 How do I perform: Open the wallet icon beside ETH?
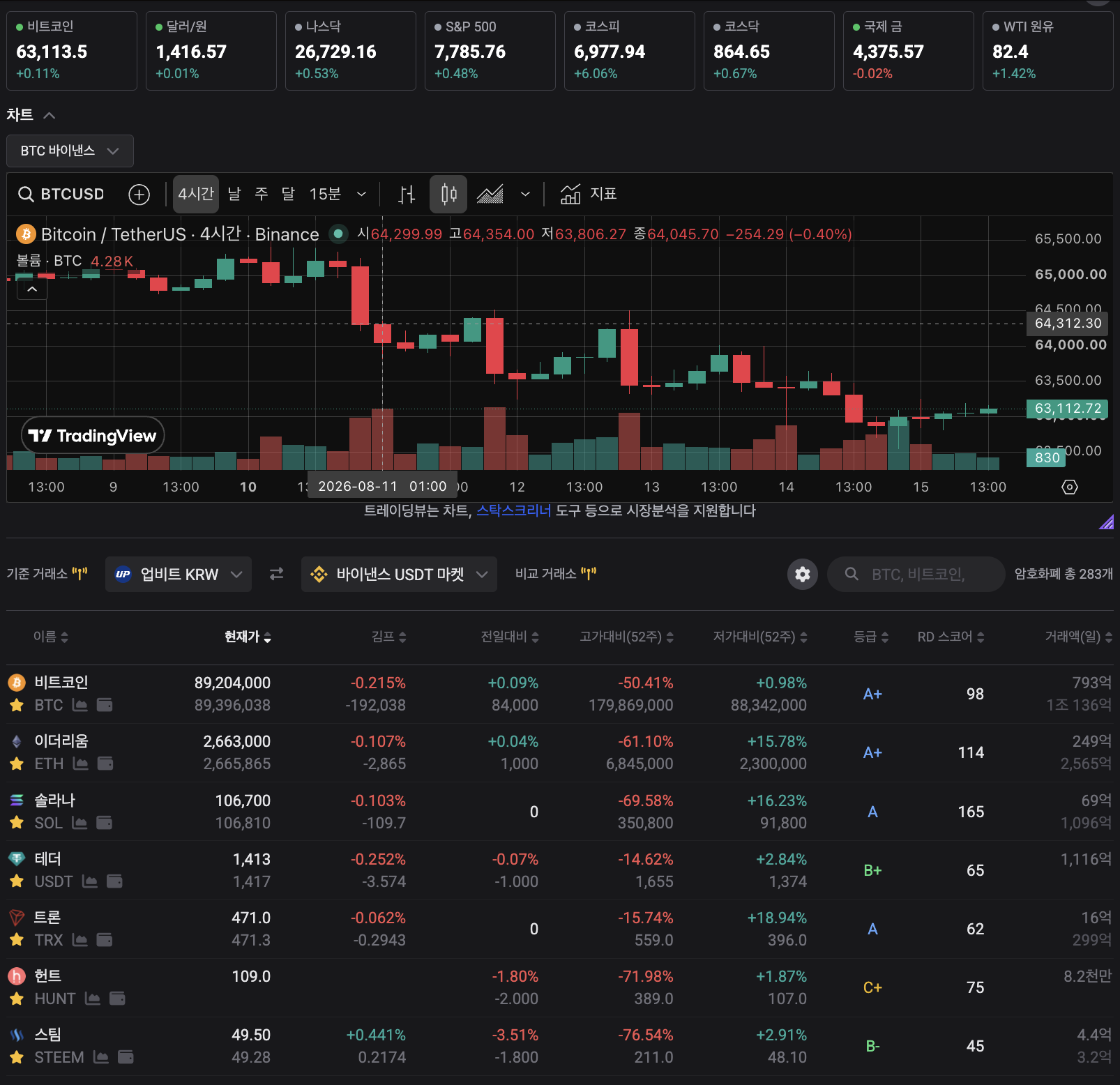[x=105, y=764]
